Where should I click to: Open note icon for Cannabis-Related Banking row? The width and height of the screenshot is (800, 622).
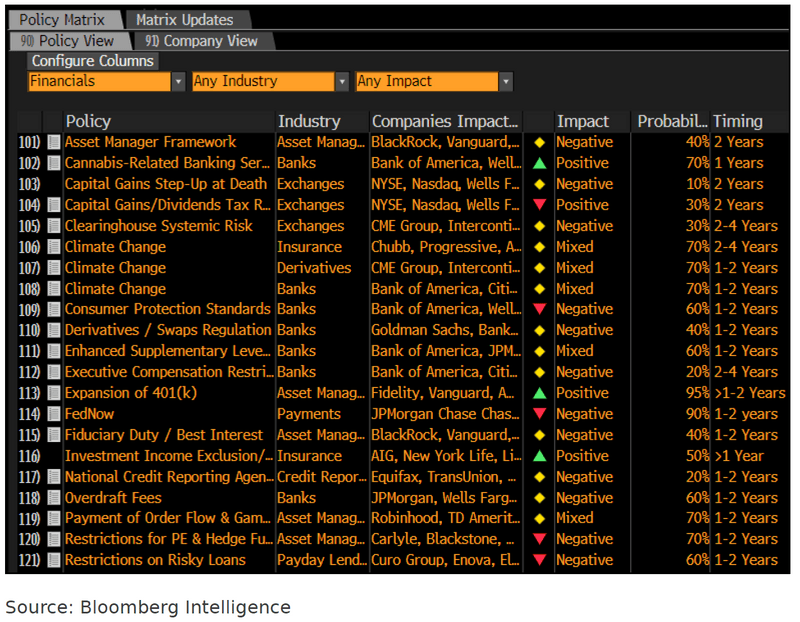[54, 163]
